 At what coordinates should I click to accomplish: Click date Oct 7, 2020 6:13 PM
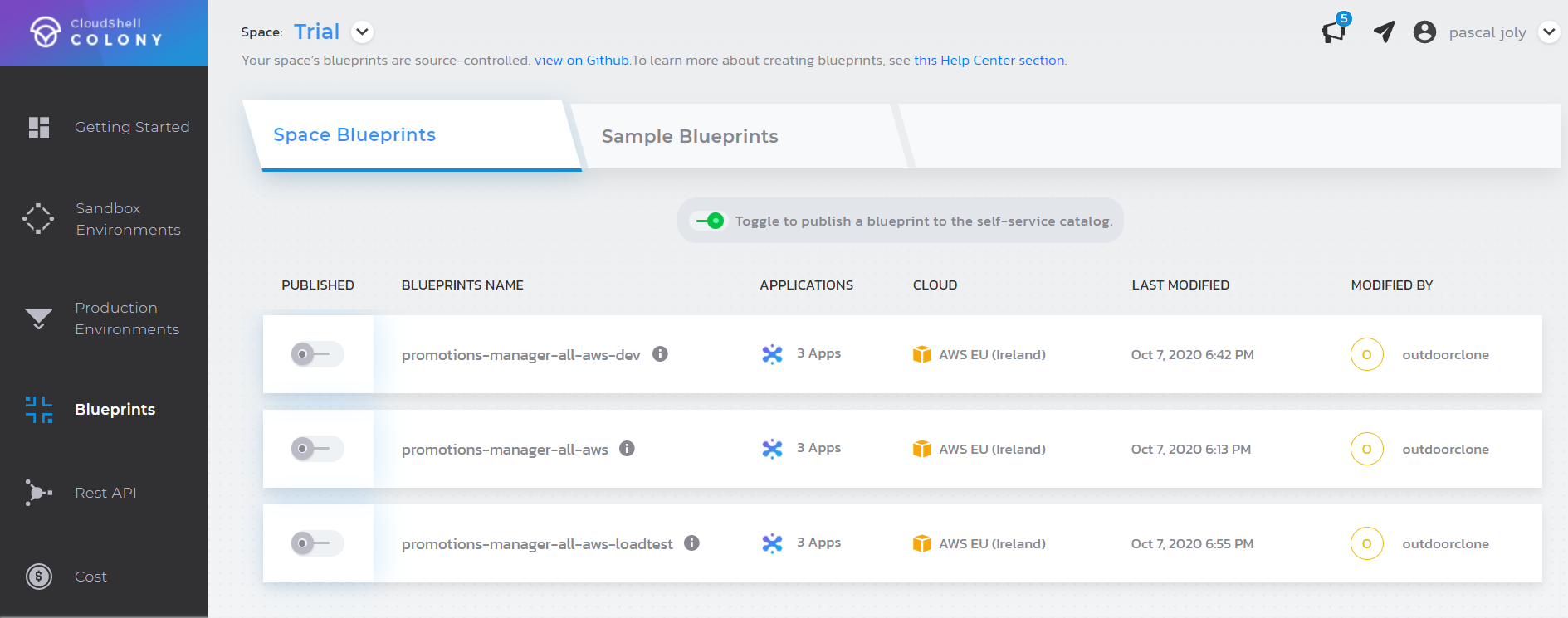tap(1190, 450)
